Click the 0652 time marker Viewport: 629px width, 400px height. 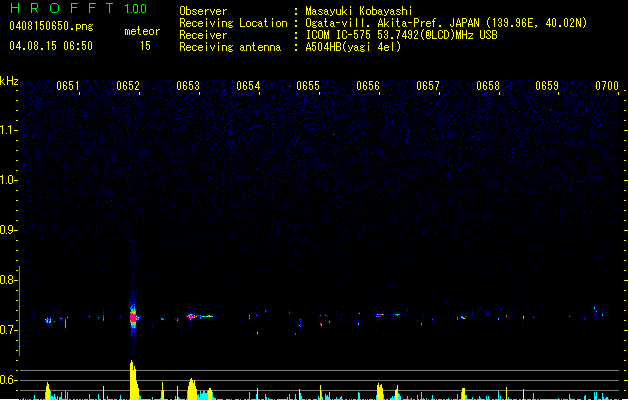point(128,86)
